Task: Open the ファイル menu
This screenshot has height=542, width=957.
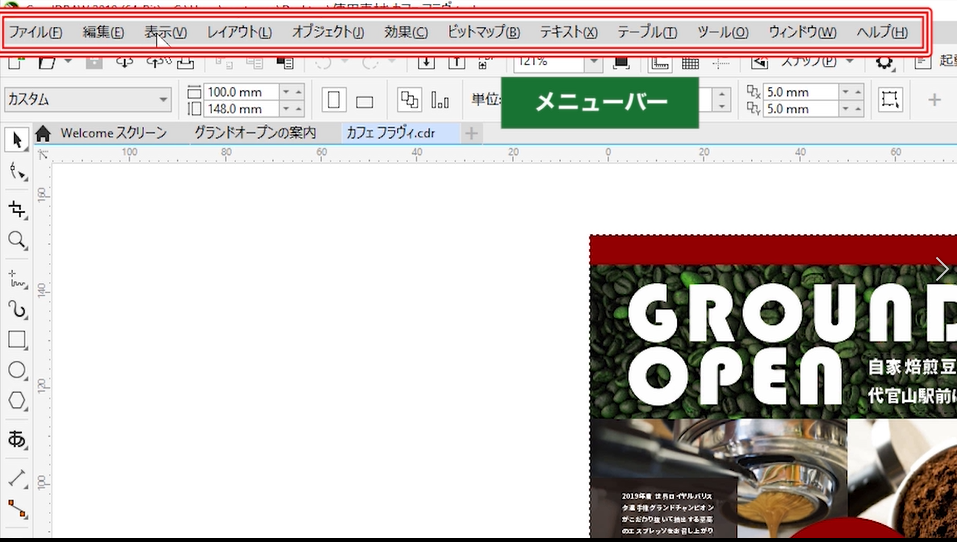Action: pyautogui.click(x=36, y=32)
